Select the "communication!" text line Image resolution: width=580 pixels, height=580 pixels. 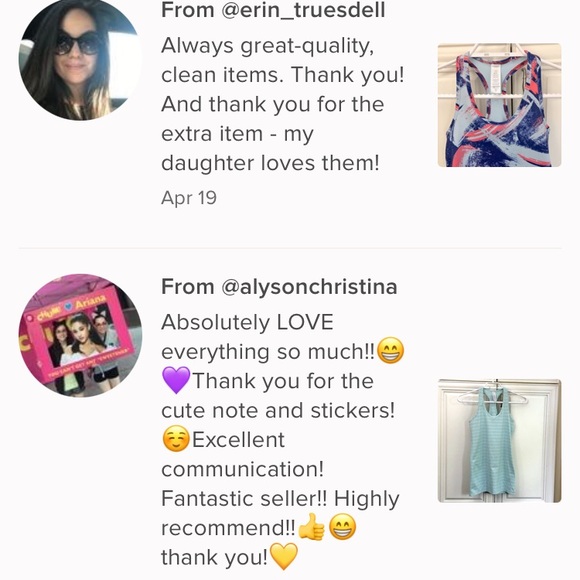[243, 469]
